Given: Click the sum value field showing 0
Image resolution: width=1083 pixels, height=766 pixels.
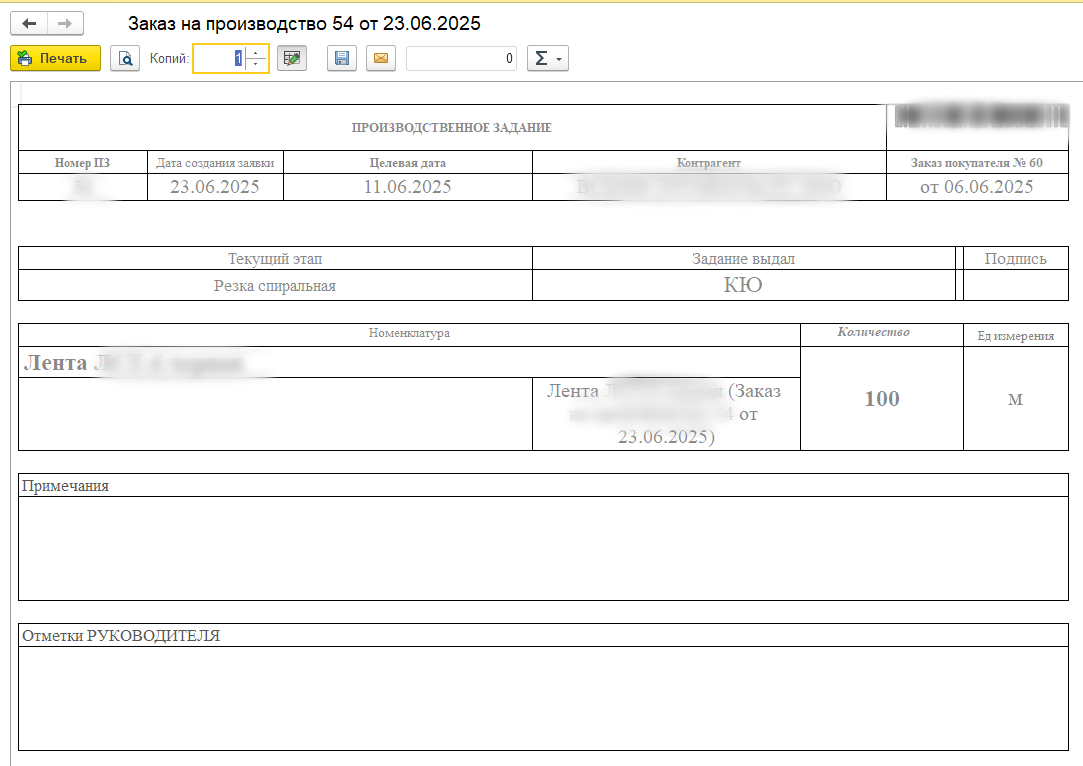Looking at the screenshot, I should click(x=461, y=59).
